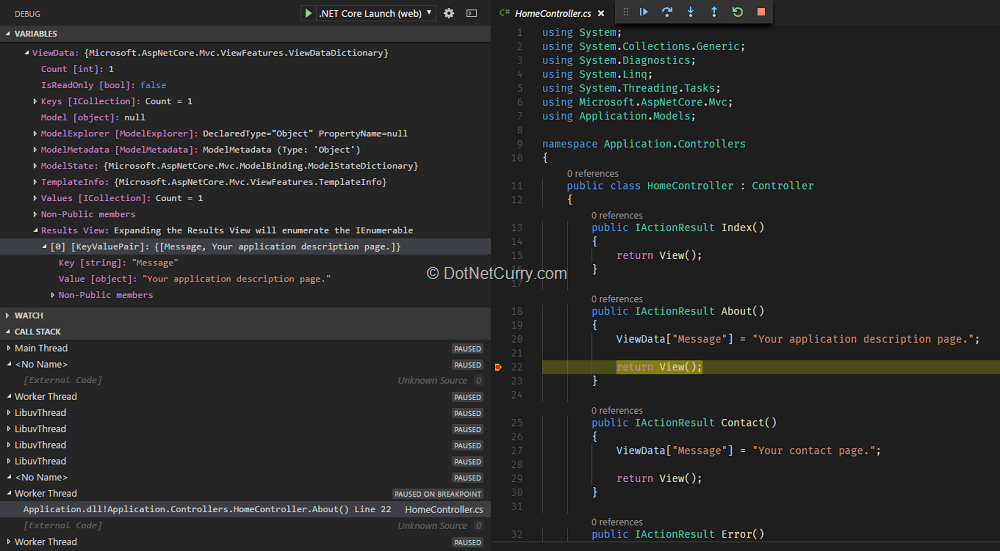Stop debugging with the red square

(x=761, y=12)
